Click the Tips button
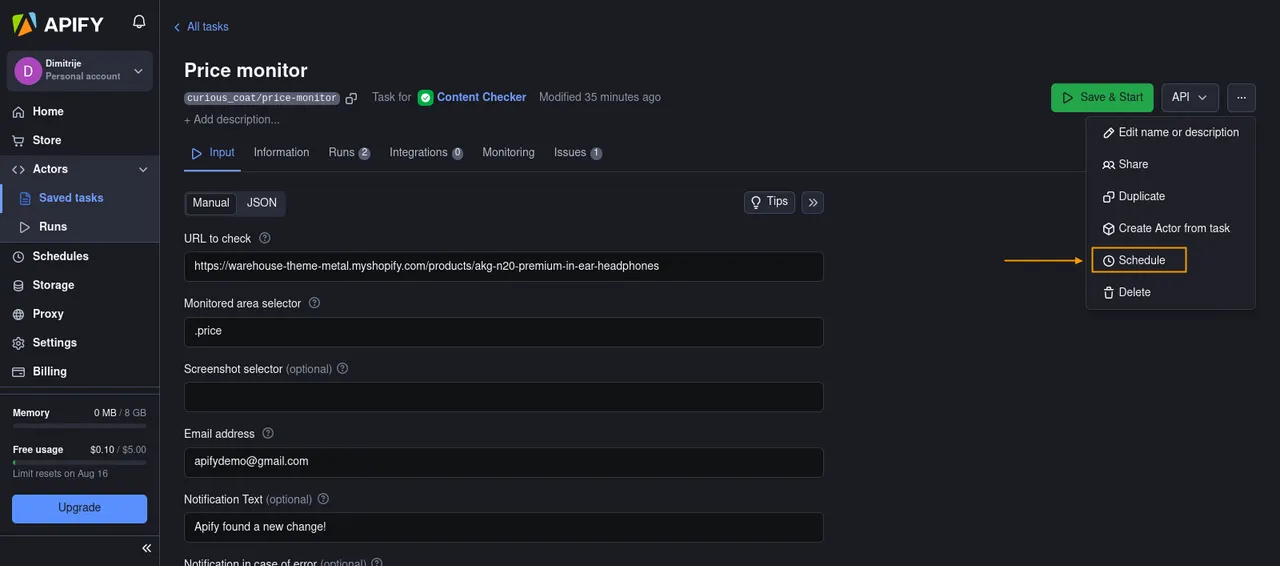 (x=769, y=202)
